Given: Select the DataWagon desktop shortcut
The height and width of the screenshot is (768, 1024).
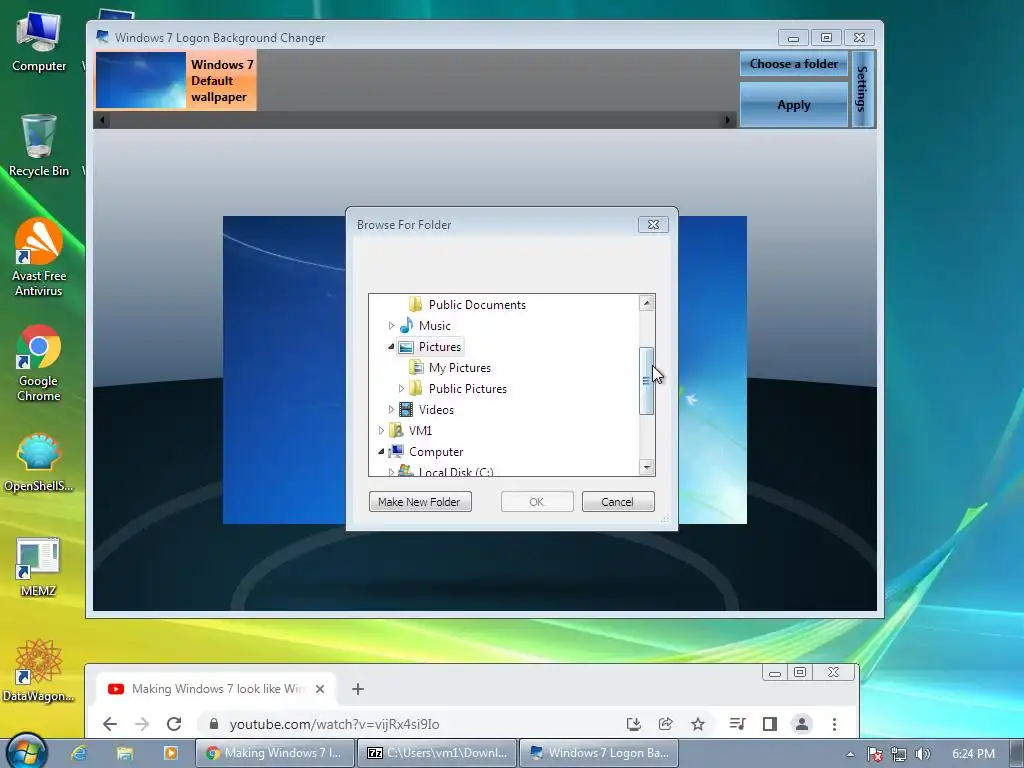Looking at the screenshot, I should [39, 671].
